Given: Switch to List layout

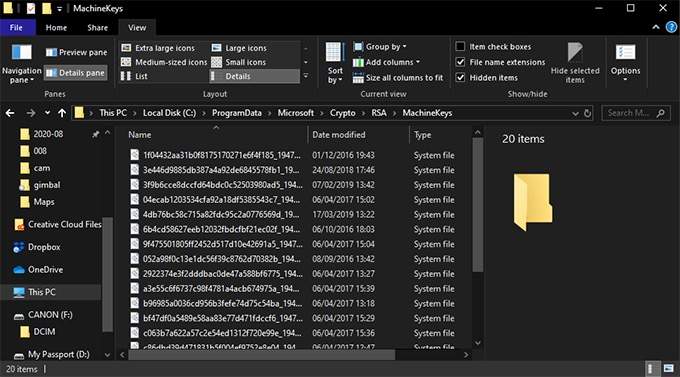Looking at the screenshot, I should pyautogui.click(x=134, y=76).
